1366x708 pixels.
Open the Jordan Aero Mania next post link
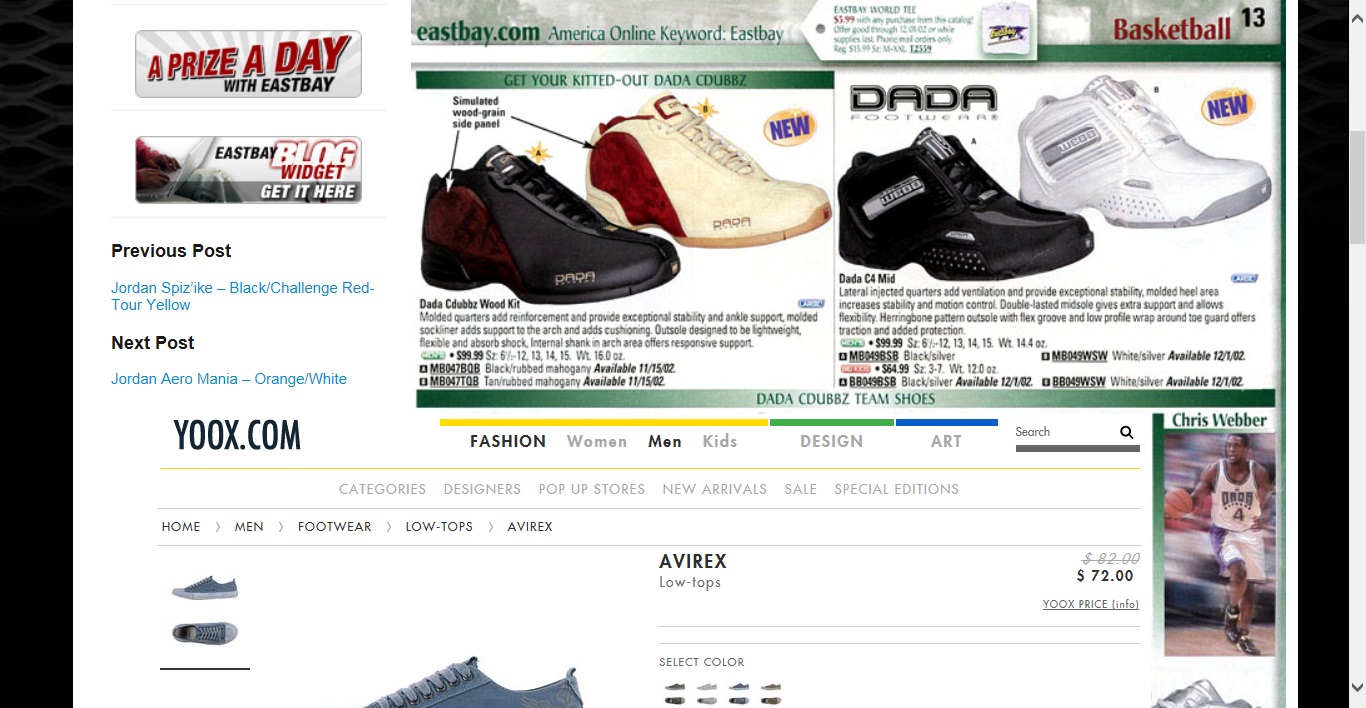229,379
